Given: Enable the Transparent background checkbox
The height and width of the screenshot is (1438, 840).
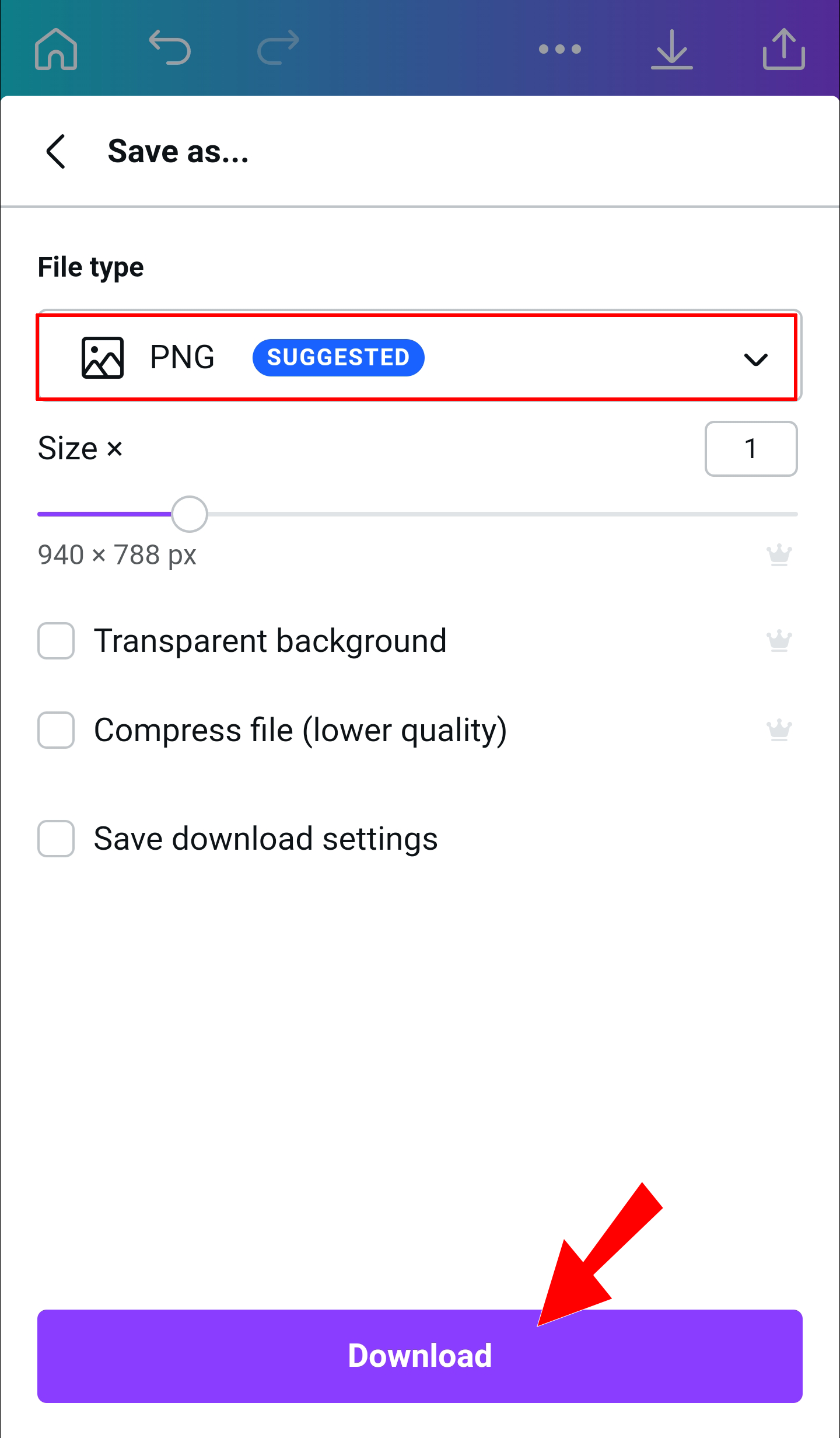Looking at the screenshot, I should (x=56, y=641).
